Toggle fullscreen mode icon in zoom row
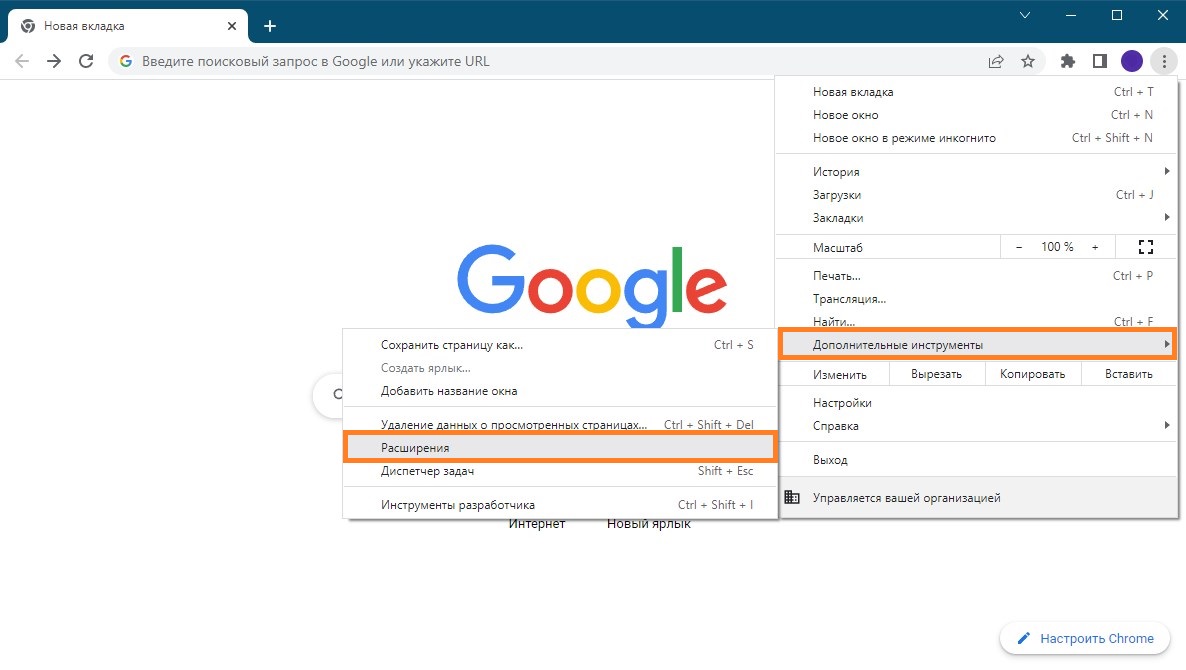This screenshot has height=670, width=1186. click(x=1146, y=247)
